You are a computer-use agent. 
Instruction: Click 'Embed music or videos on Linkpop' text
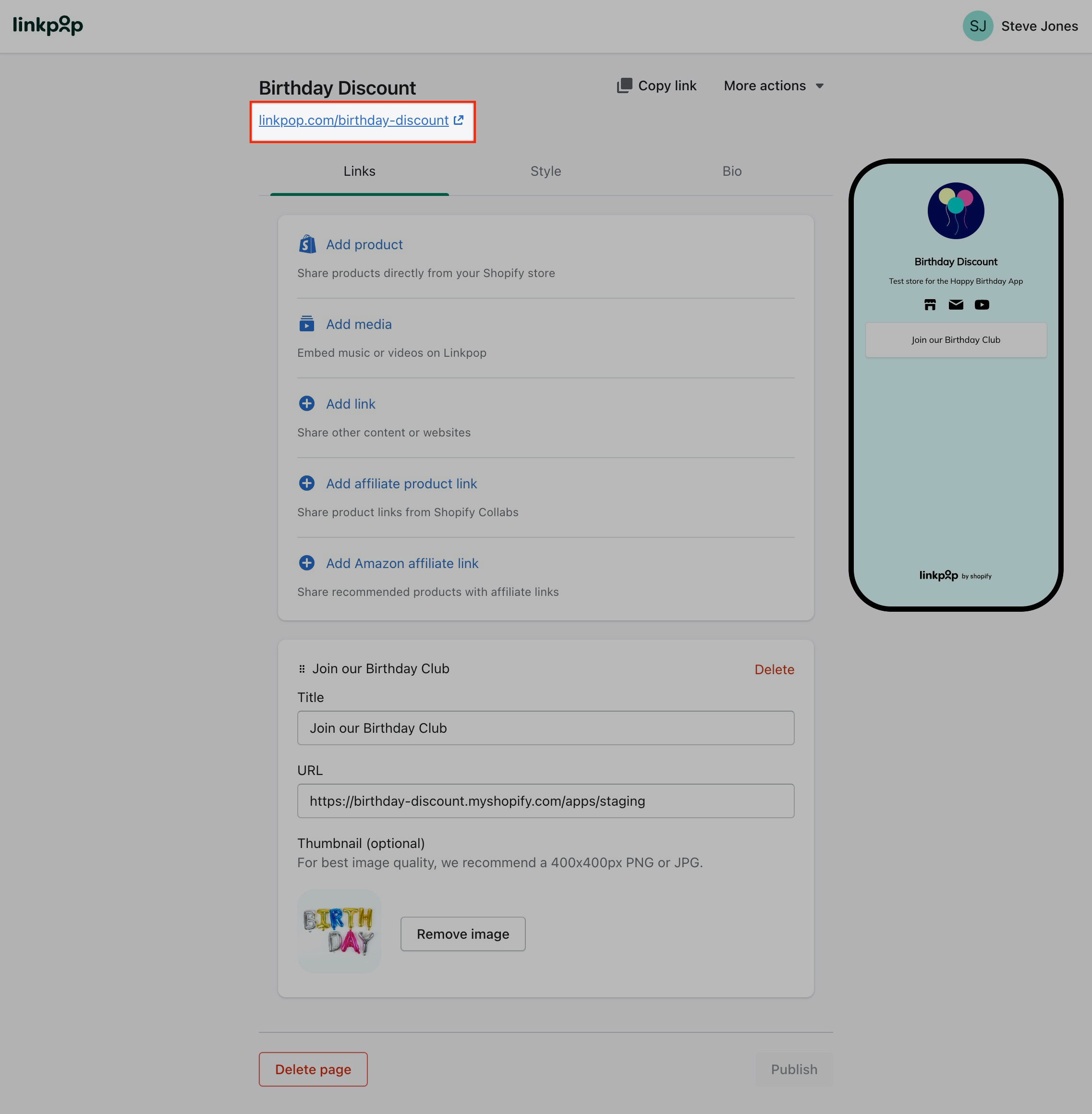tap(392, 352)
